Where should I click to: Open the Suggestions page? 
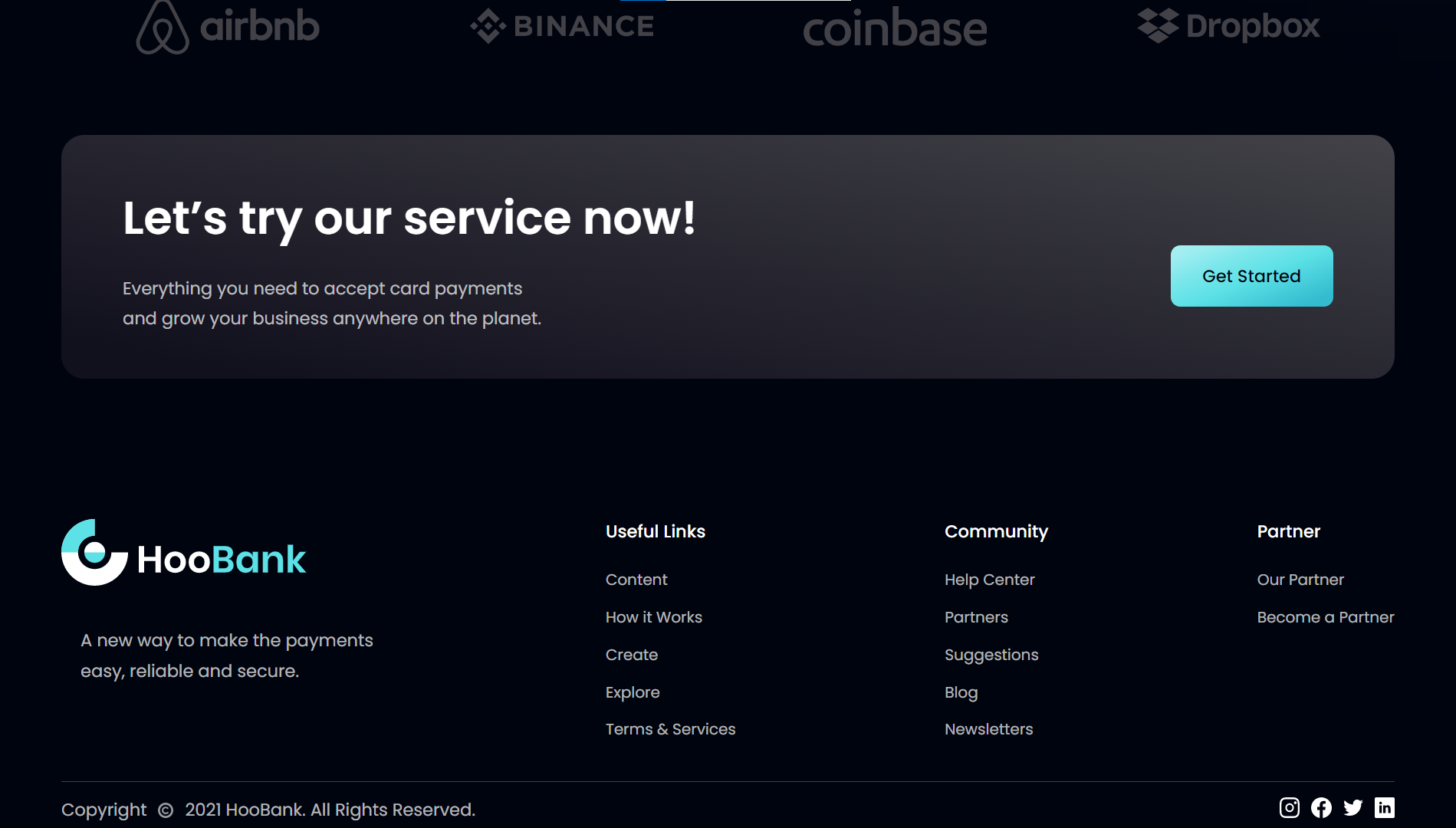coord(991,655)
